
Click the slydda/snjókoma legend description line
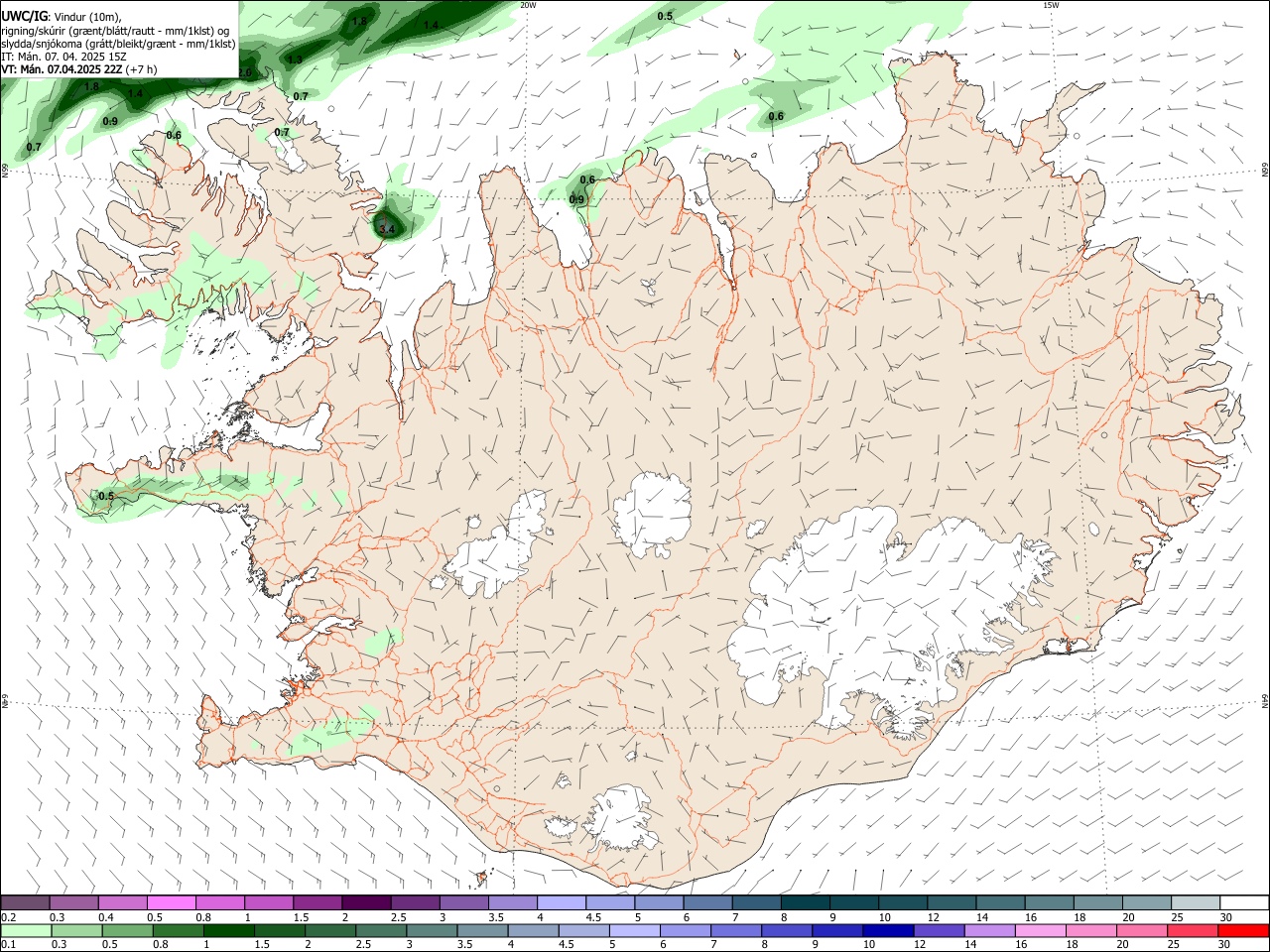tap(118, 44)
